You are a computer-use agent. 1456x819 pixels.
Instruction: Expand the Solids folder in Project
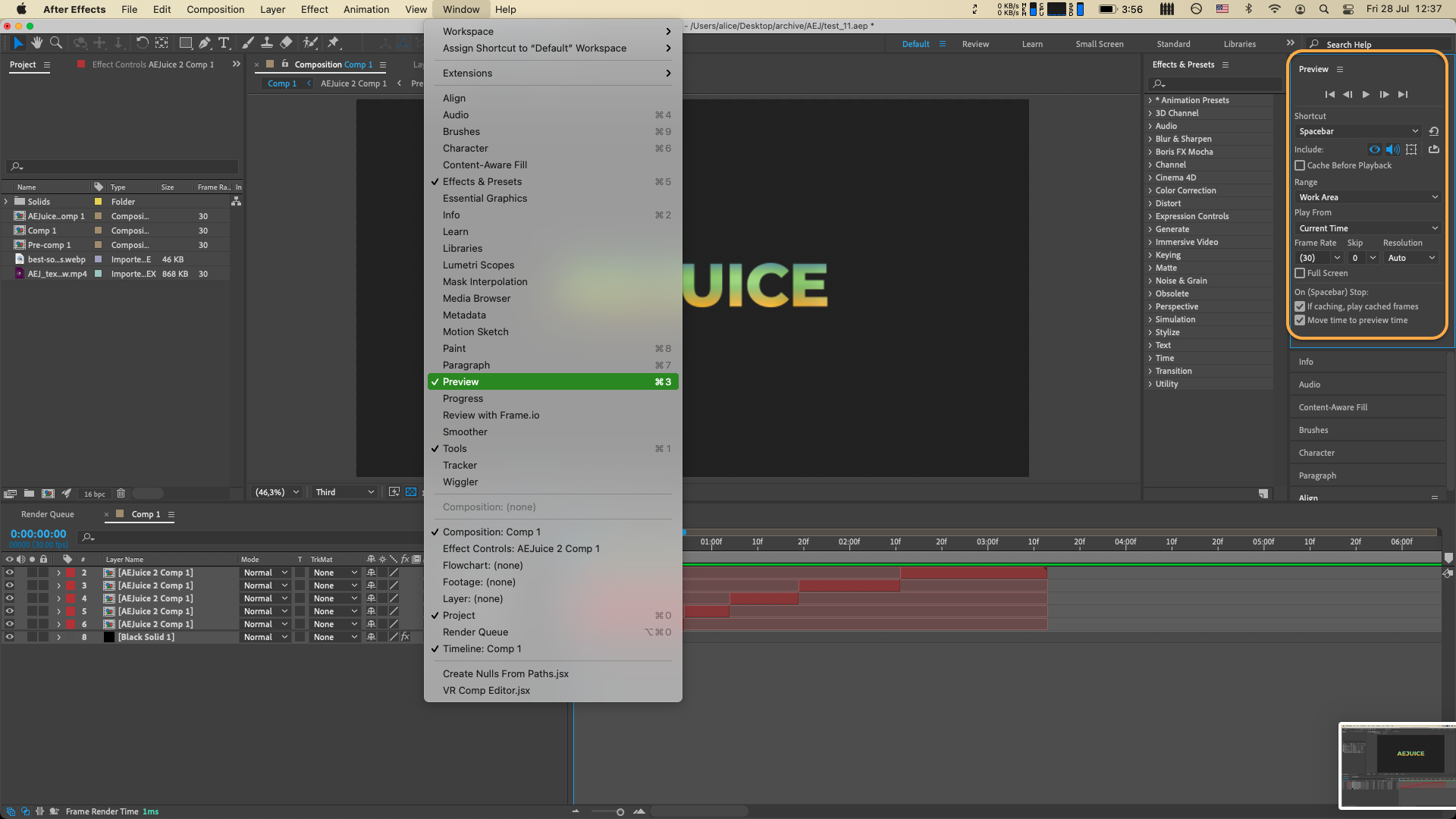pyautogui.click(x=7, y=202)
